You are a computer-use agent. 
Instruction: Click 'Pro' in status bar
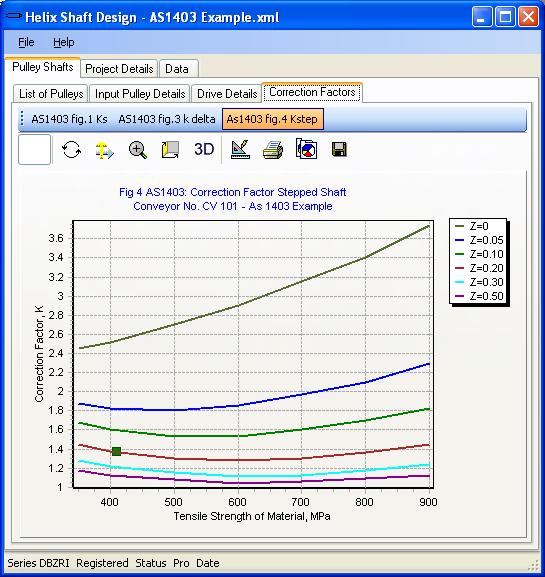click(181, 563)
